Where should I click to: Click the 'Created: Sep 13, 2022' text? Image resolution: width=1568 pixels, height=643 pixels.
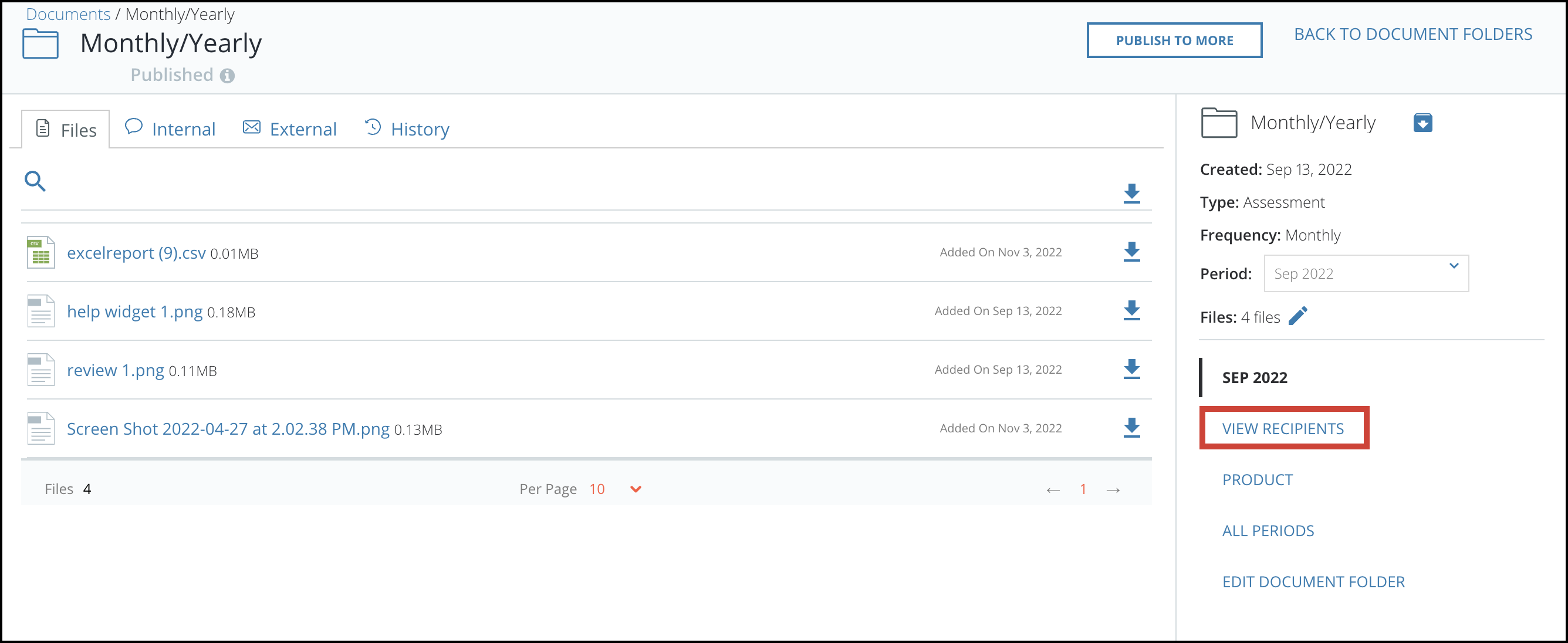(1276, 169)
